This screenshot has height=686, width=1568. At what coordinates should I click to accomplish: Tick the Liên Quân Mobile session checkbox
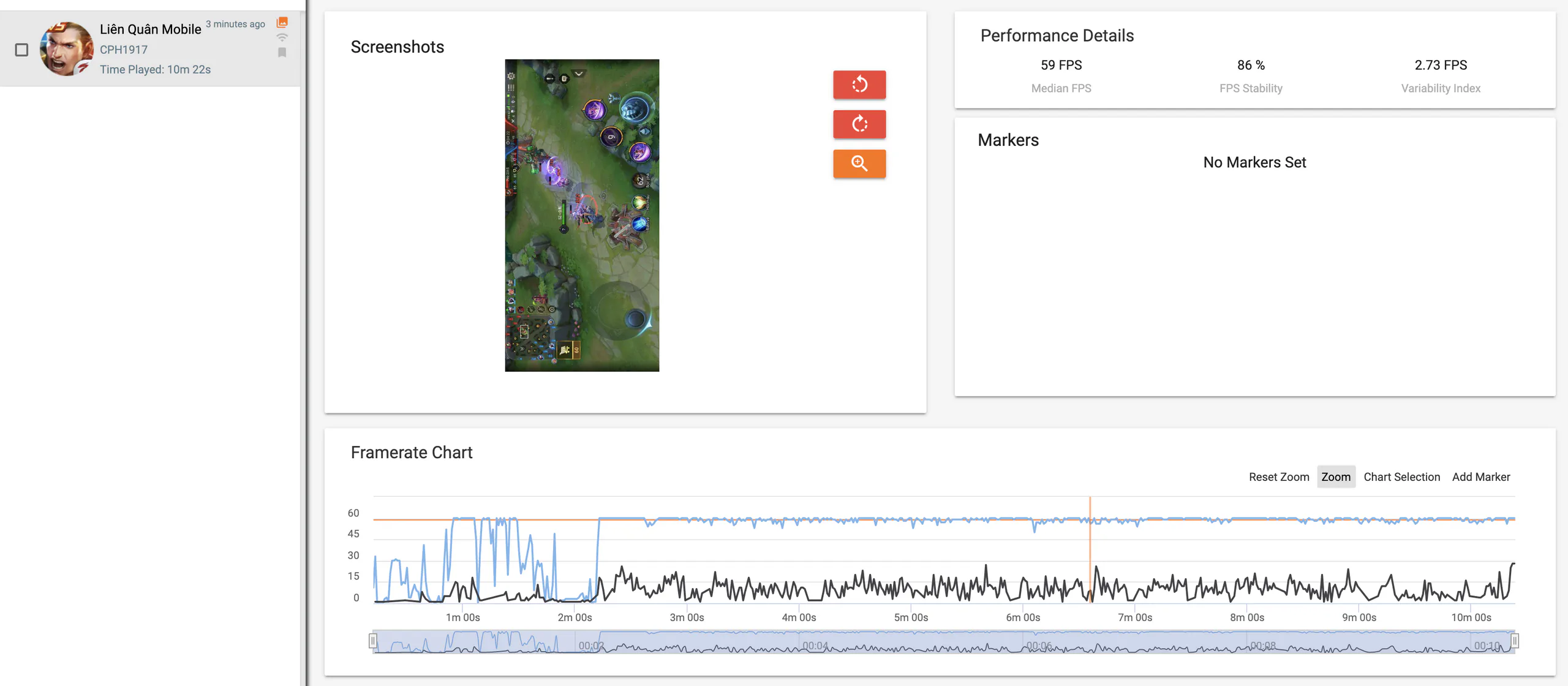(x=21, y=50)
